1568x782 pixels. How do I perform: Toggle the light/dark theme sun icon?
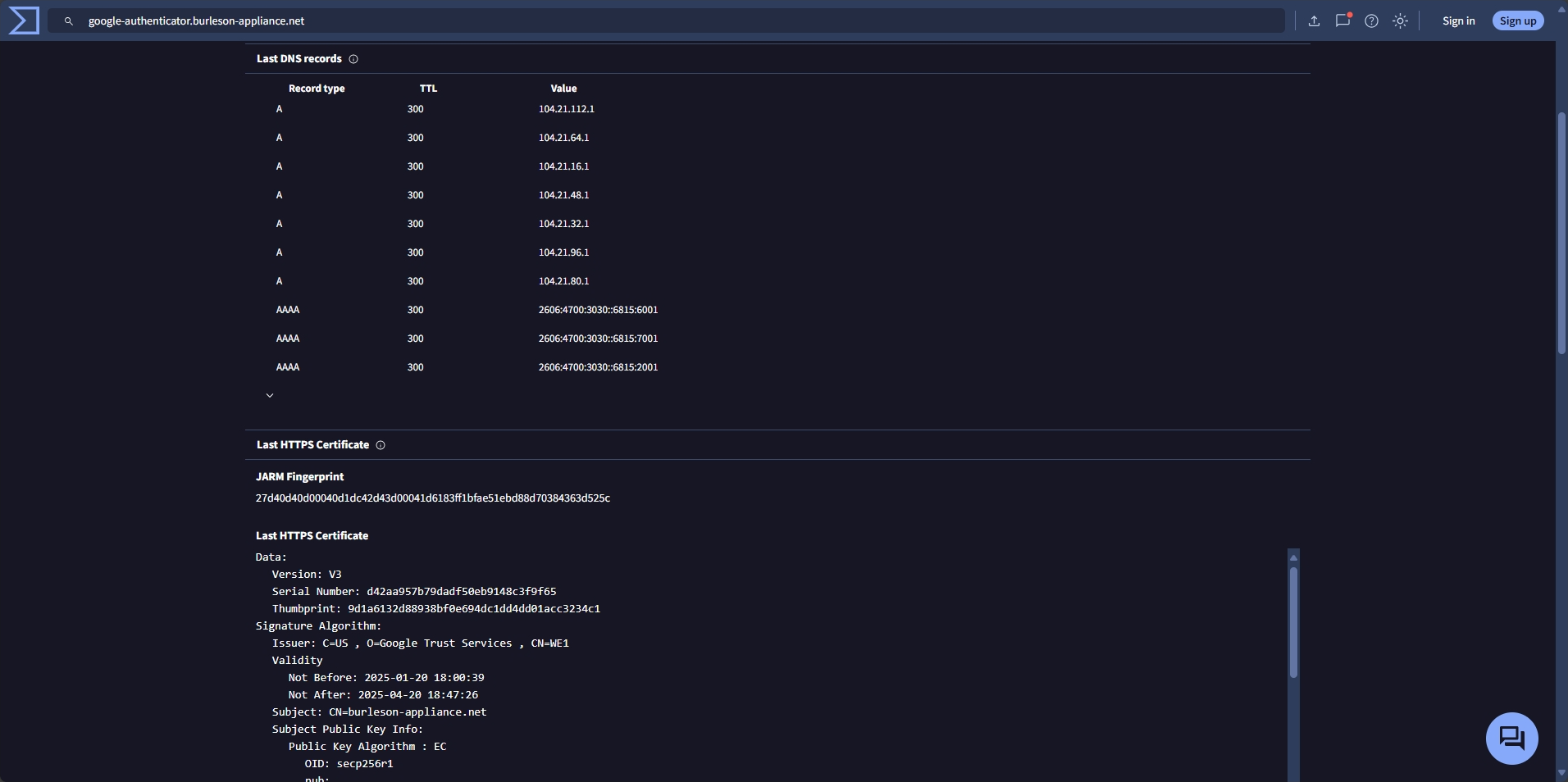click(1401, 21)
